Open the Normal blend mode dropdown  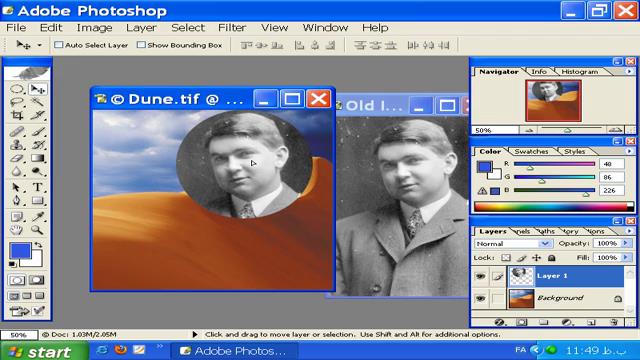tap(513, 244)
